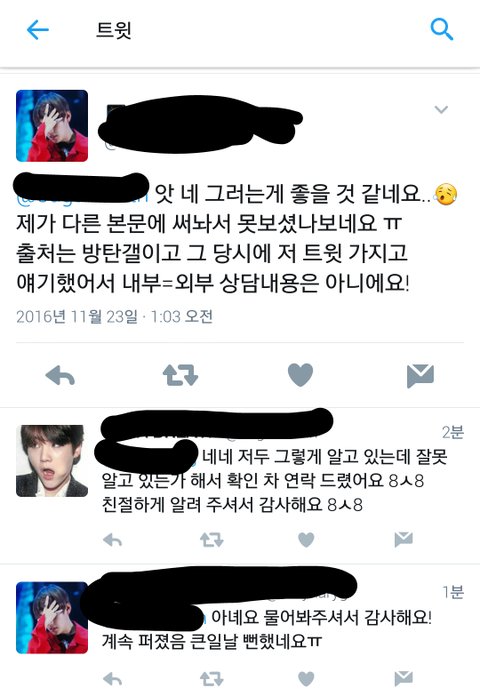Viewport: 480px width, 696px height.
Task: Share the 1분 tweet by message
Action: click(x=404, y=678)
